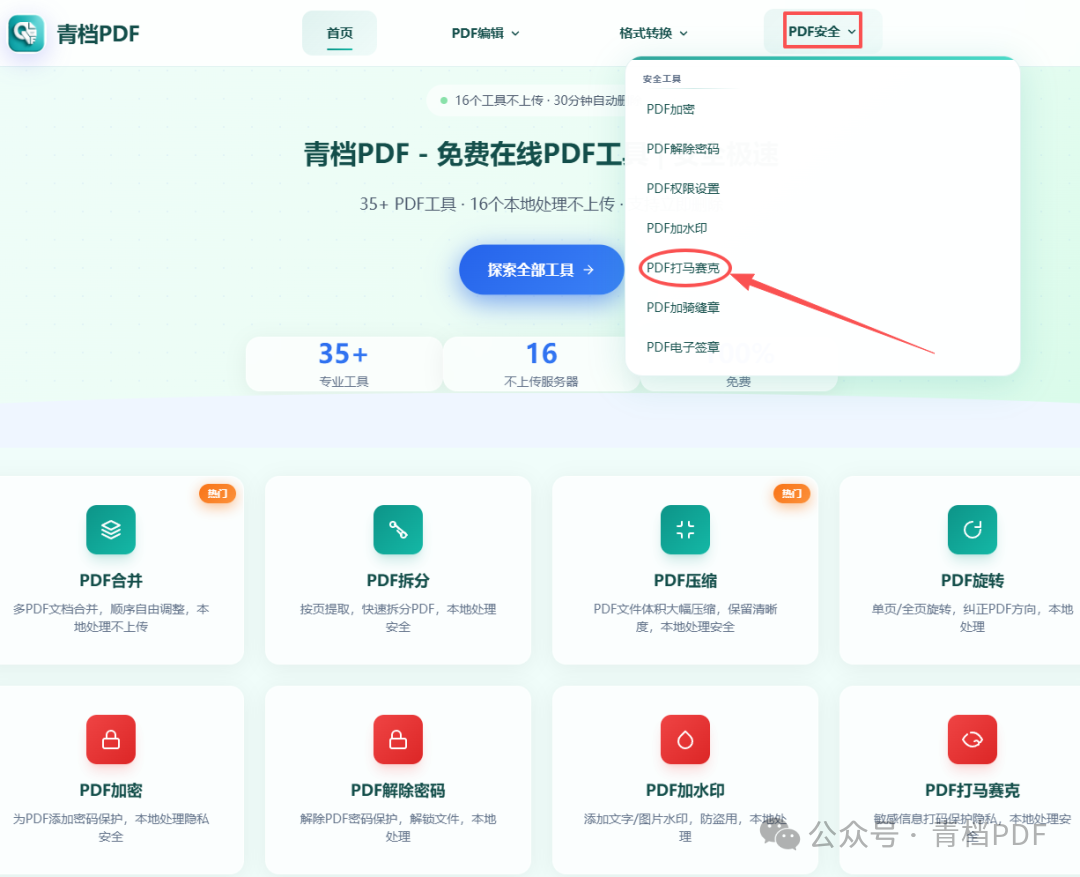1080x877 pixels.
Task: Open the PDF打马赛克 card title
Action: (x=973, y=790)
